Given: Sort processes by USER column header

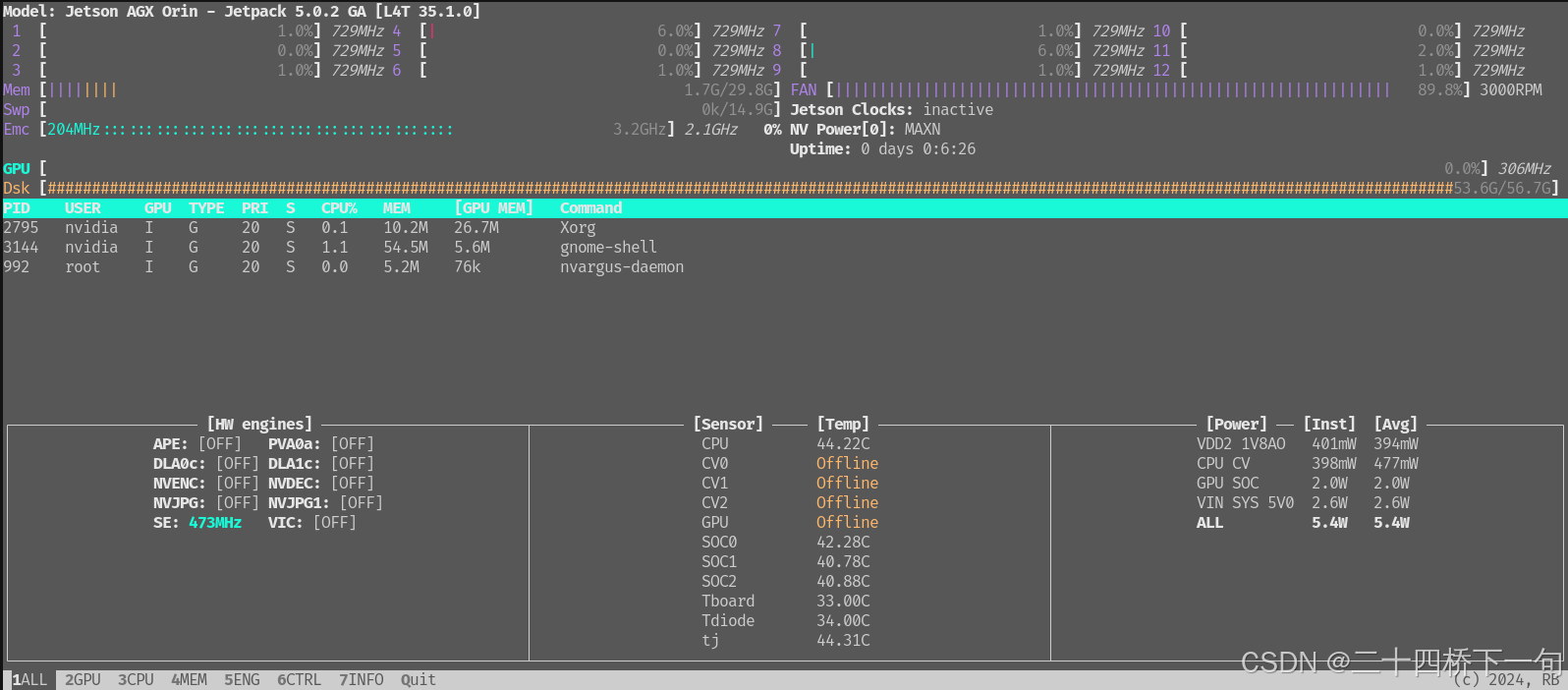Looking at the screenshot, I should tap(83, 208).
